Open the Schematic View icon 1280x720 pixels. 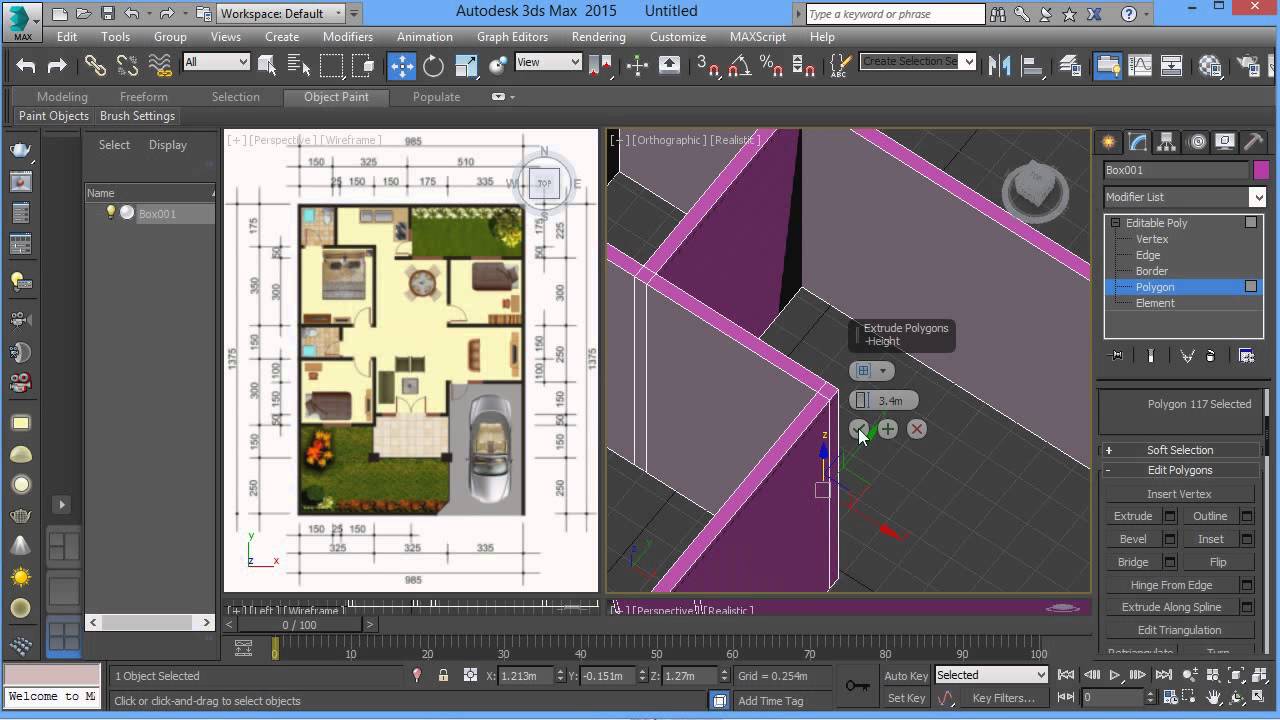[1171, 66]
